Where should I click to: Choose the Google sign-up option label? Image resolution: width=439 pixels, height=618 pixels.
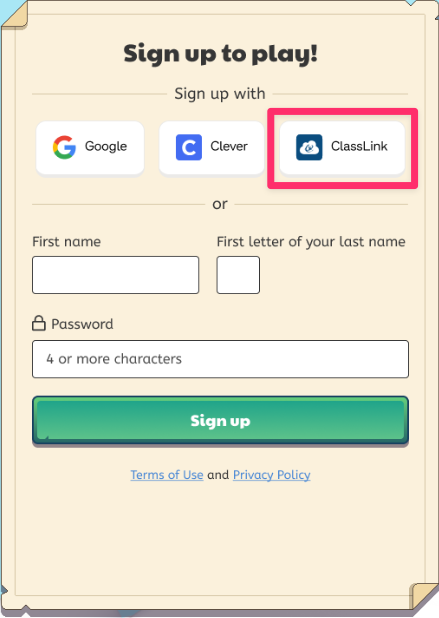(x=106, y=147)
